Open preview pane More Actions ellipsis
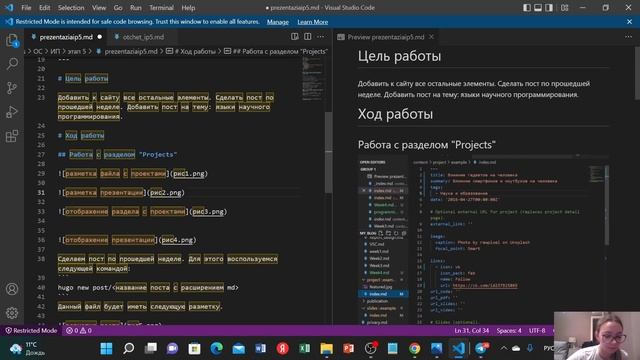 [x=628, y=37]
